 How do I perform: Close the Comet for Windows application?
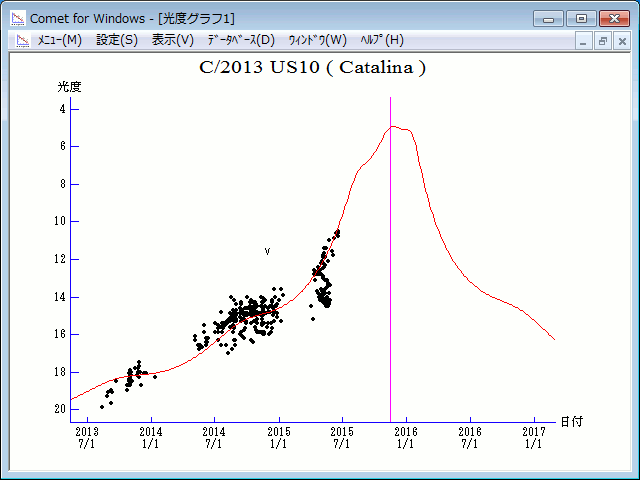[x=614, y=19]
